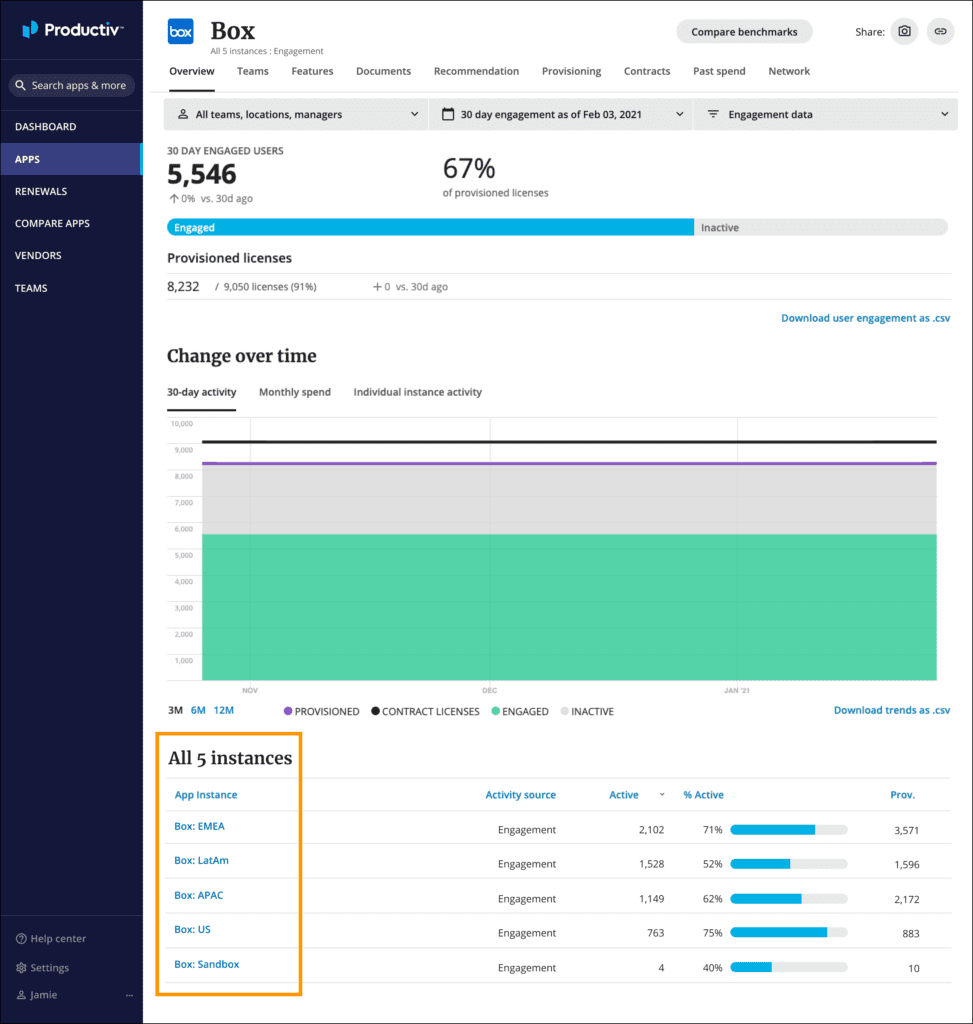Image resolution: width=973 pixels, height=1024 pixels.
Task: Download trends as .csv
Action: (x=892, y=710)
